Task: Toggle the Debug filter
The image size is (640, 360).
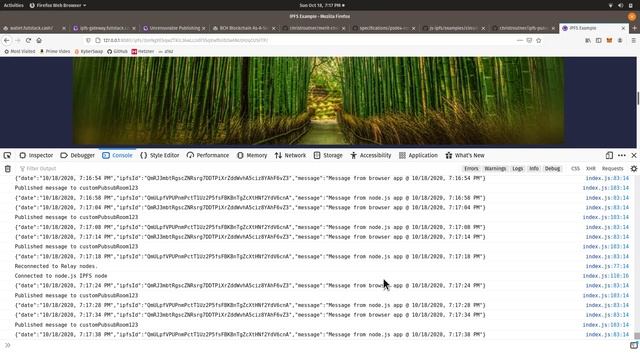Action: click(x=552, y=169)
